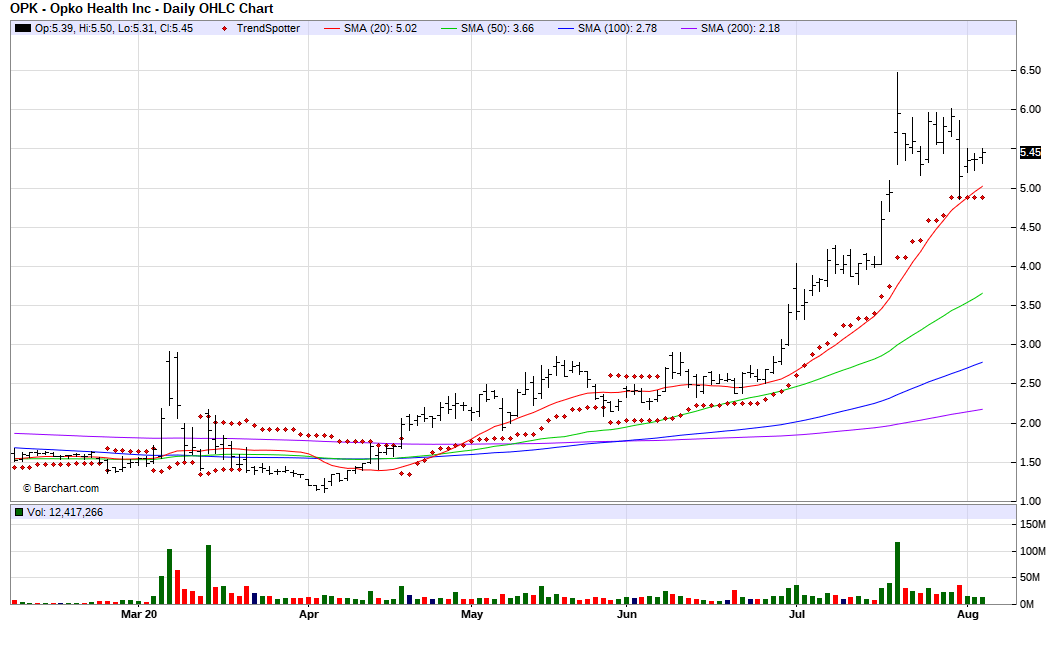Click the SMA (100): 2.78 legend label
The width and height of the screenshot is (1060, 645).
click(617, 28)
